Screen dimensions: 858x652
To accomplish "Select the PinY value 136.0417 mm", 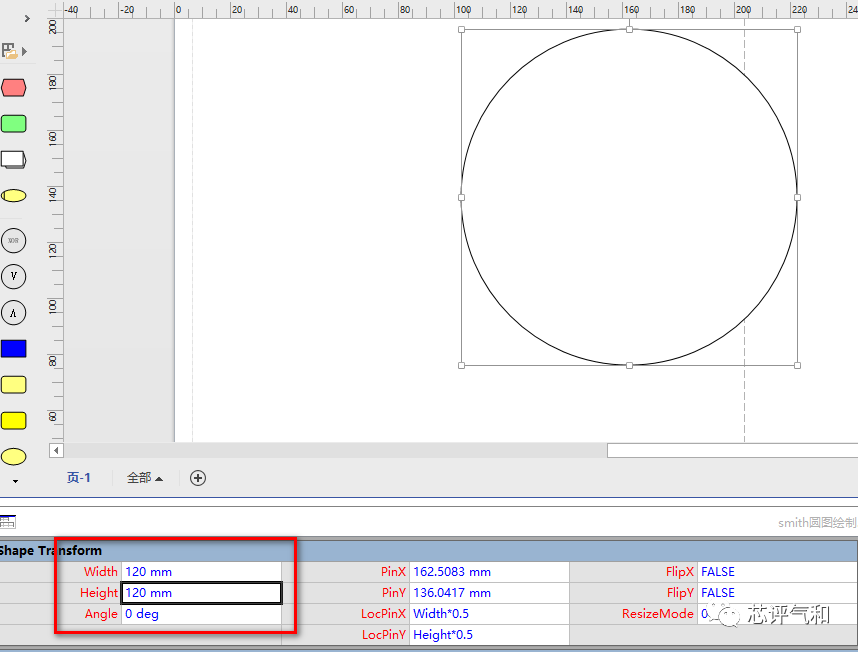I will 489,593.
